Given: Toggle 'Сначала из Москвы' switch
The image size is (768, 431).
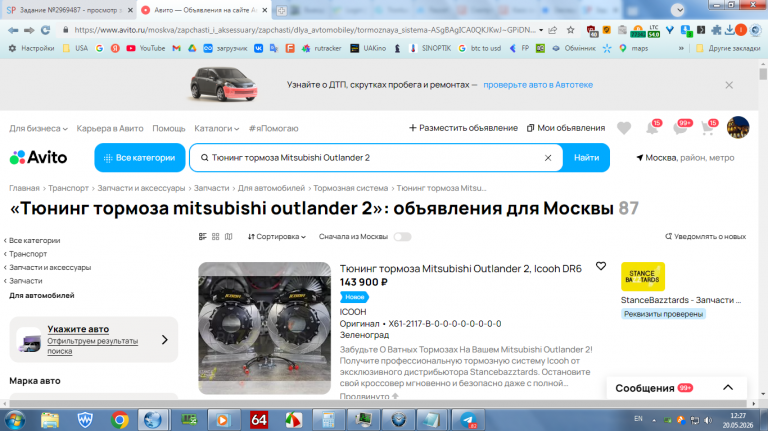Looking at the screenshot, I should coord(403,237).
